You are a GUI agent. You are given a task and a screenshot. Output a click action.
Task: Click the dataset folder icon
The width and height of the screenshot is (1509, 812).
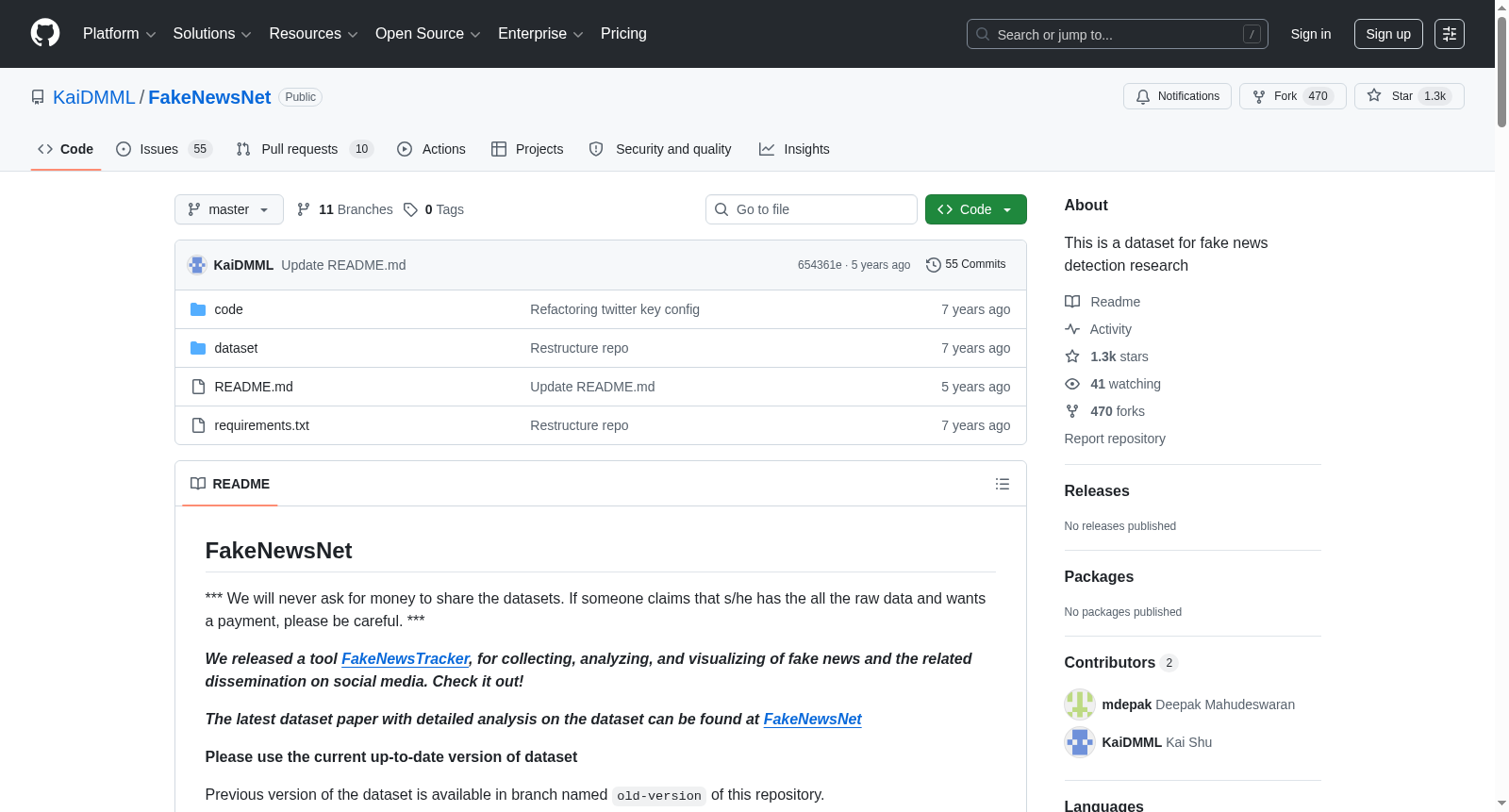[x=198, y=348]
